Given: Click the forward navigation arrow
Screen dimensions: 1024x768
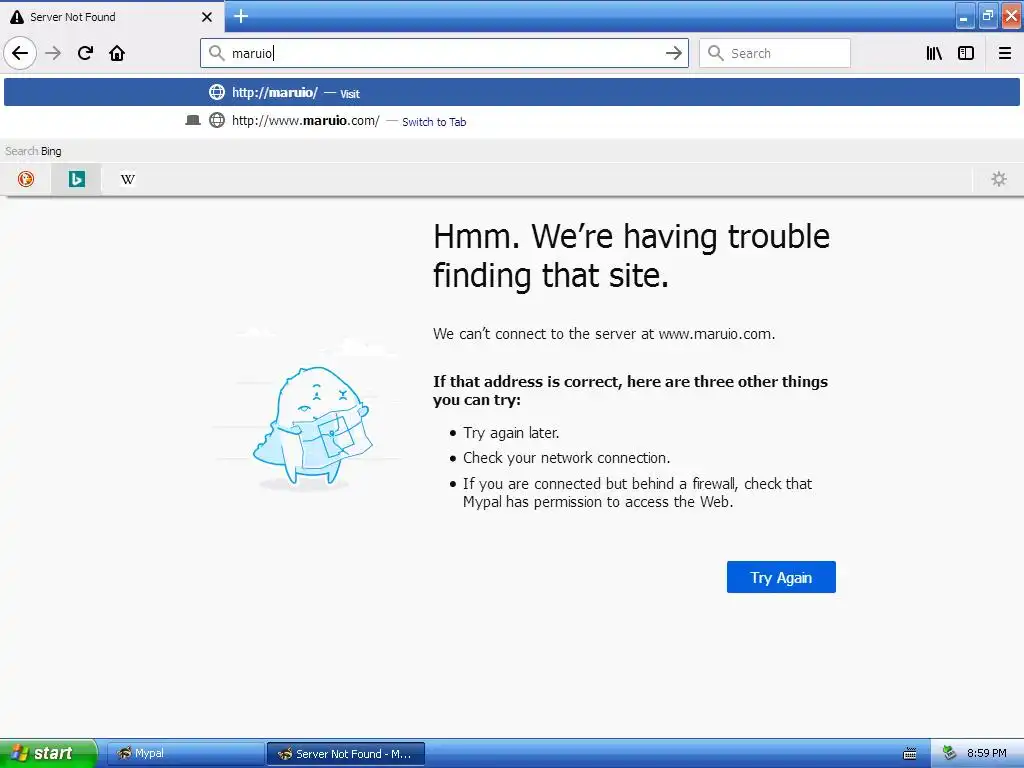Looking at the screenshot, I should 53,53.
